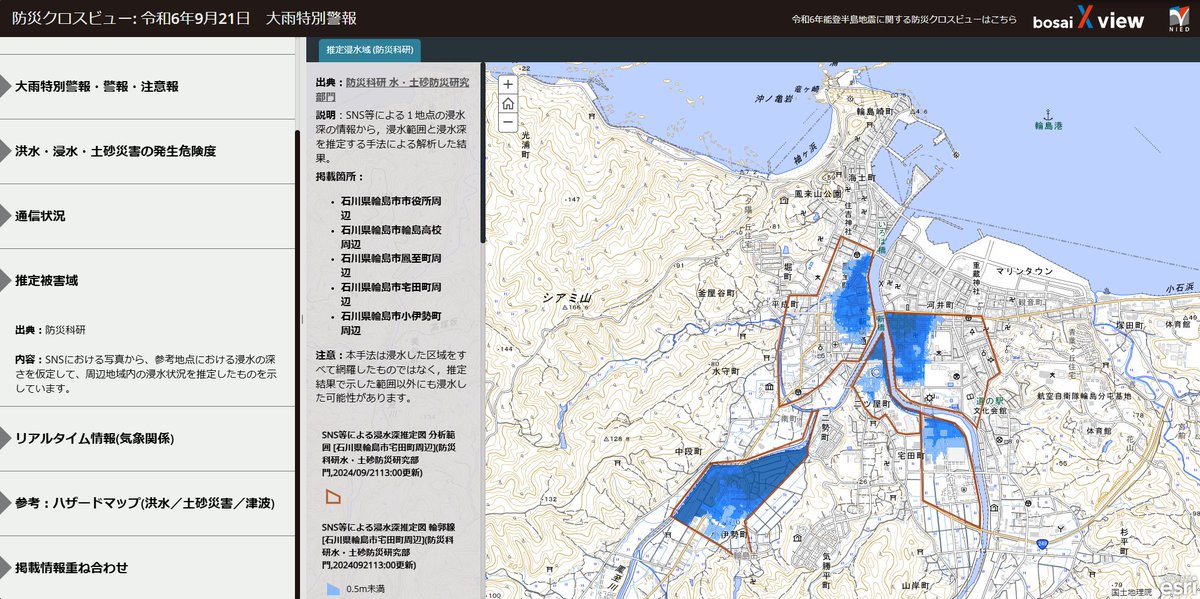Click list item 石川県輪島市鳳至町周辺
Viewport: 1200px width, 599px height.
[391, 265]
